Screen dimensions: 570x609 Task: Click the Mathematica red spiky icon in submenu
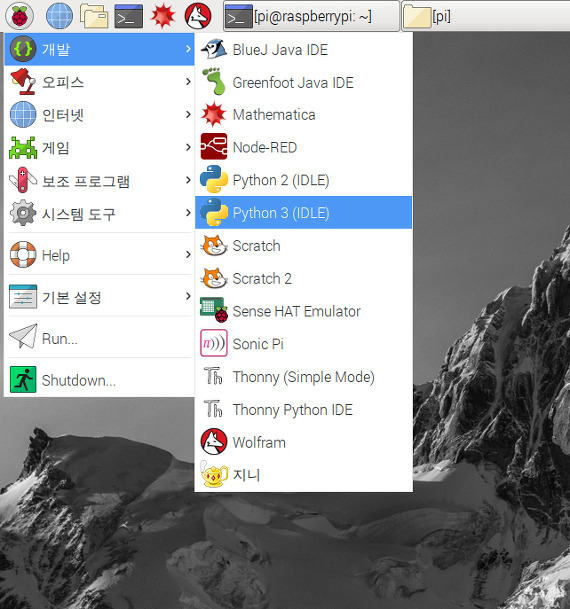tap(213, 115)
